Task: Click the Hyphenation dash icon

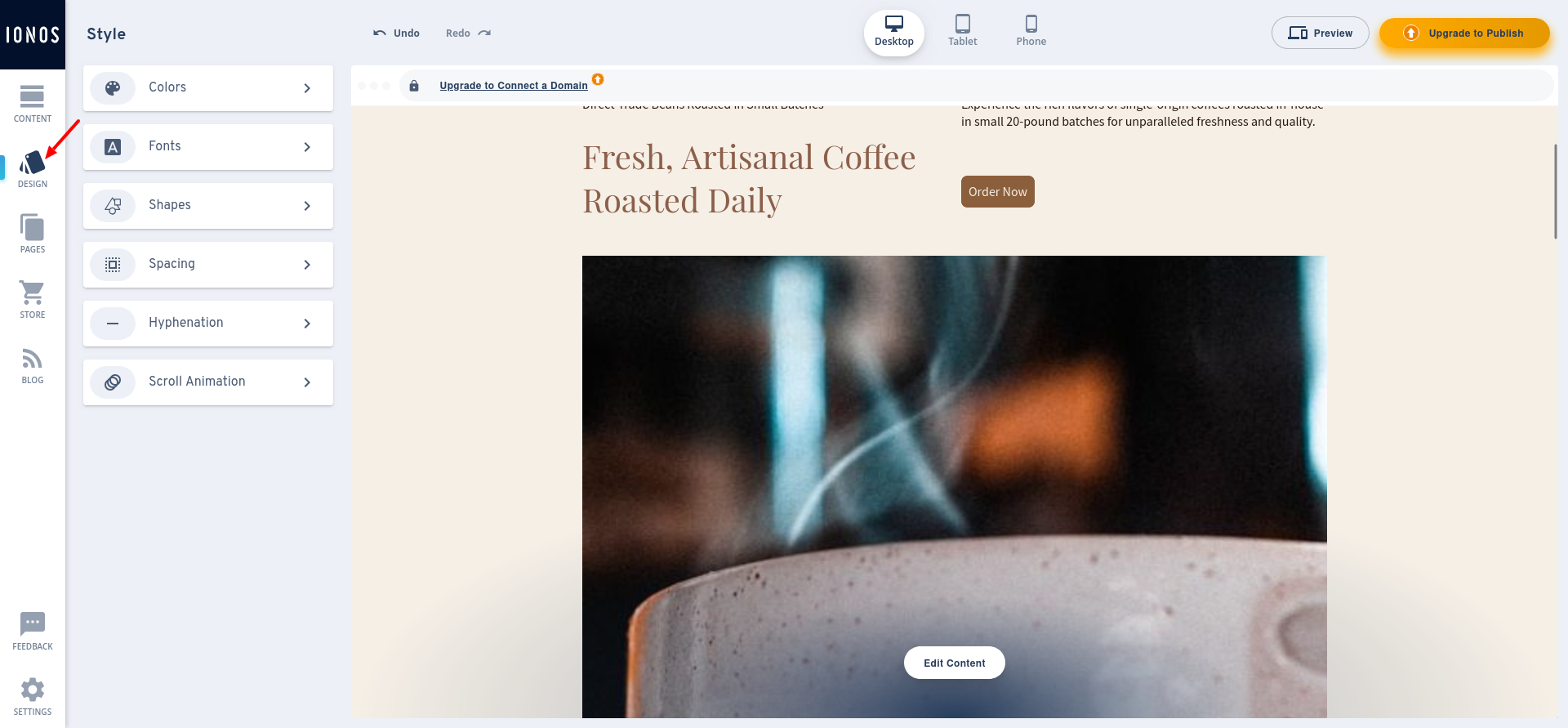Action: coord(113,324)
